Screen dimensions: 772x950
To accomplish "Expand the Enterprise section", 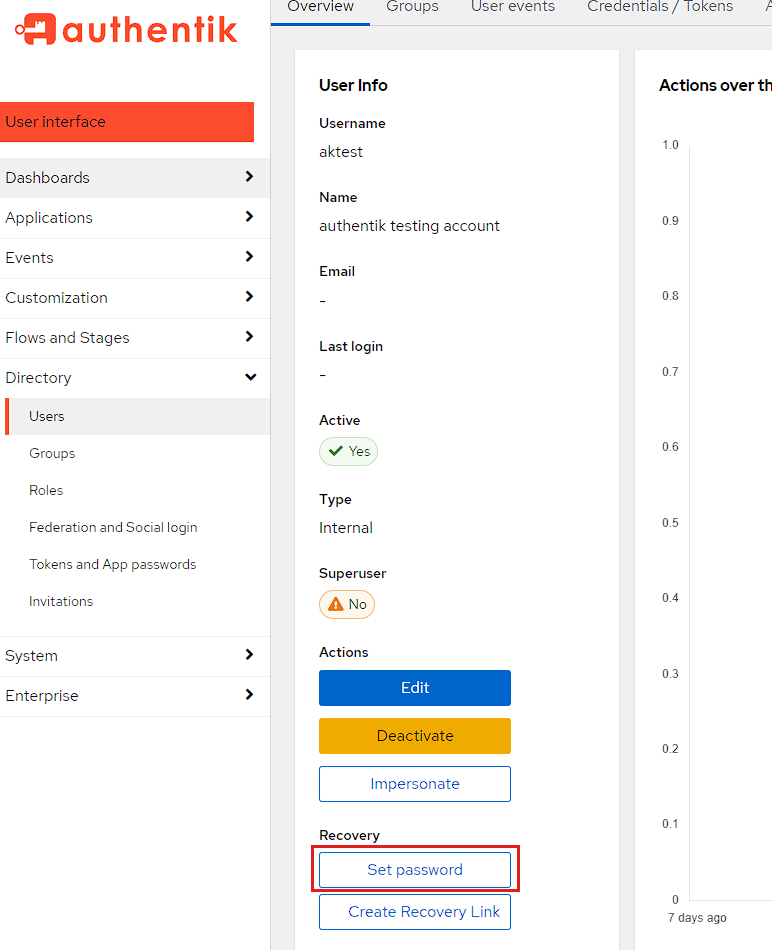I will point(134,696).
